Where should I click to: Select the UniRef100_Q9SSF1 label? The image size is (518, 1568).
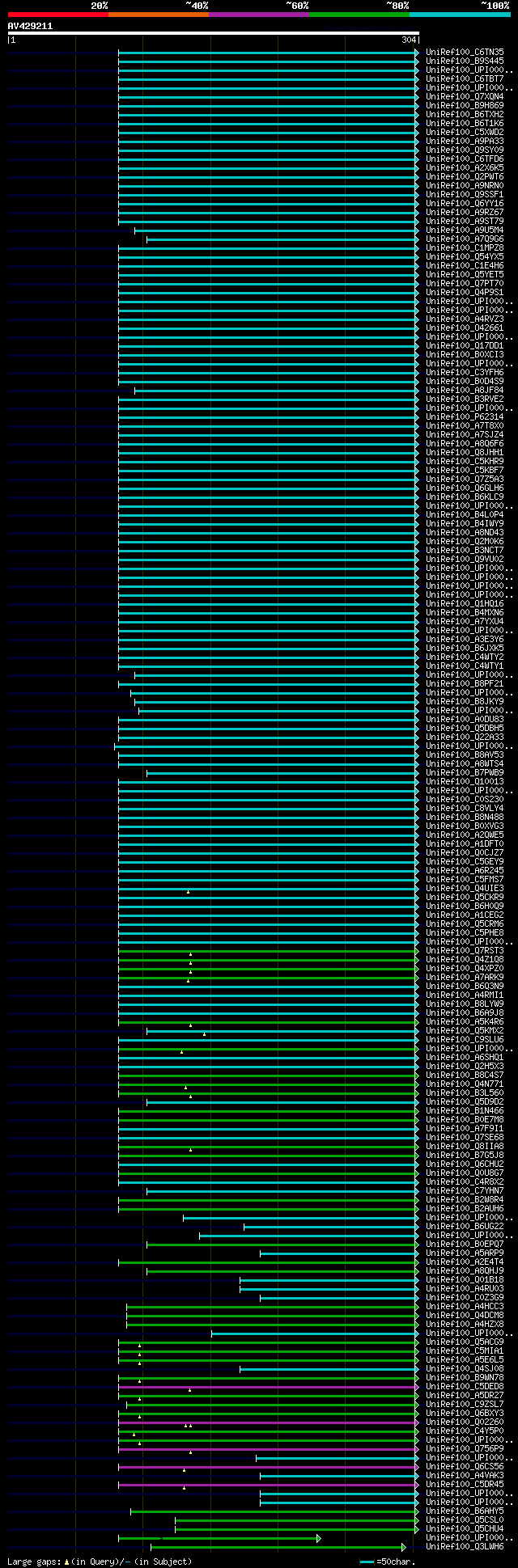pos(465,194)
